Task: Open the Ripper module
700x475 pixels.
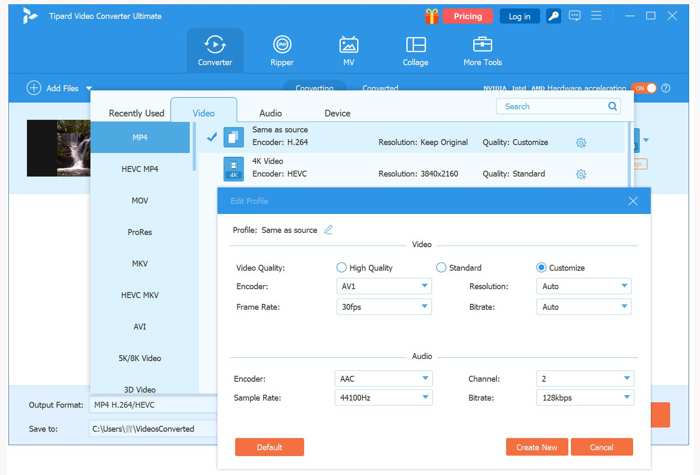Action: (x=282, y=50)
